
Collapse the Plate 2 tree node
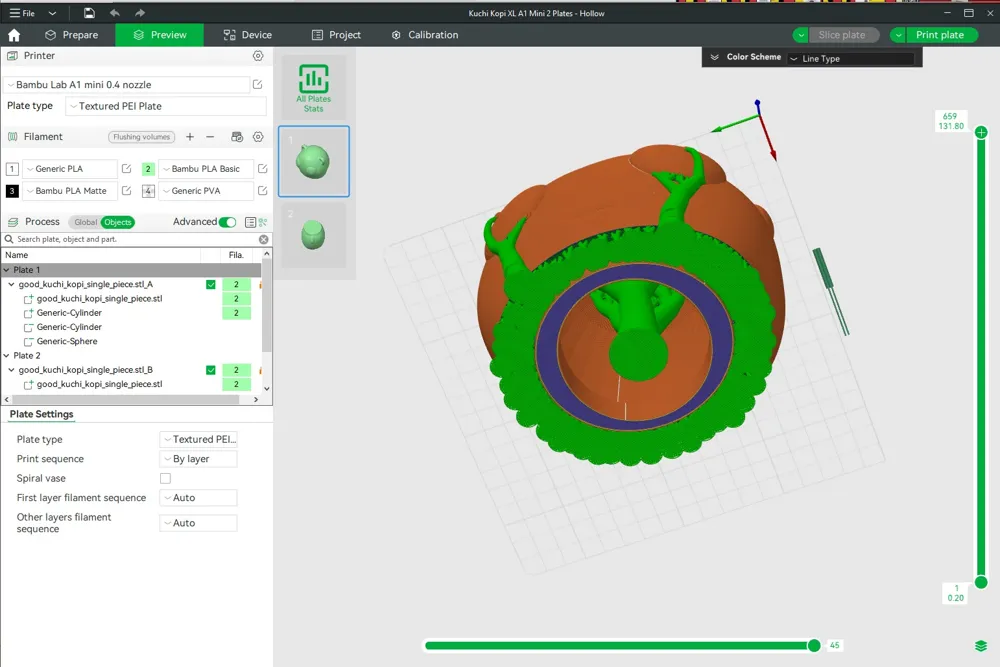tap(6, 355)
